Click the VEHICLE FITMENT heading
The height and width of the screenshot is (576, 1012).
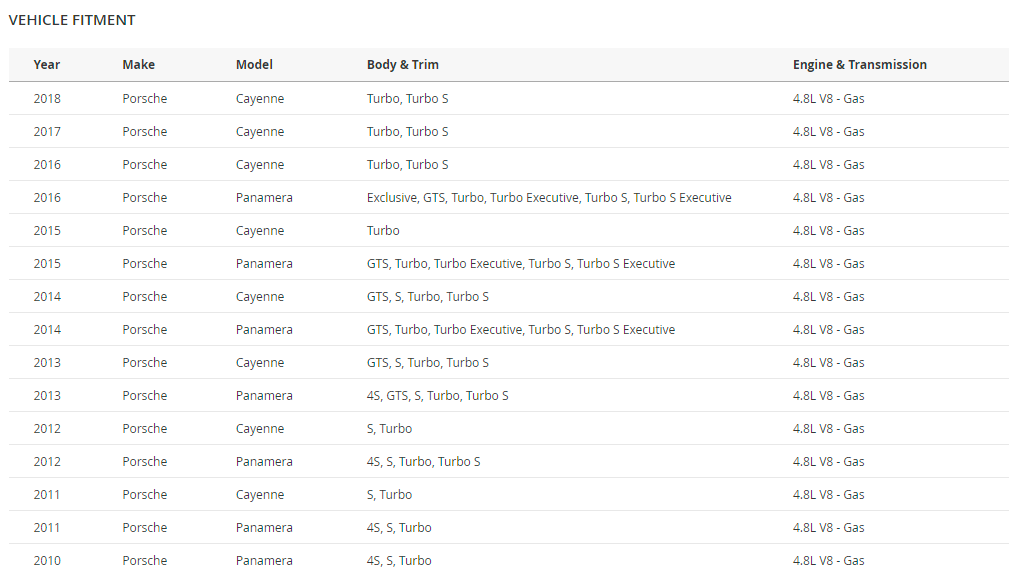(x=72, y=20)
